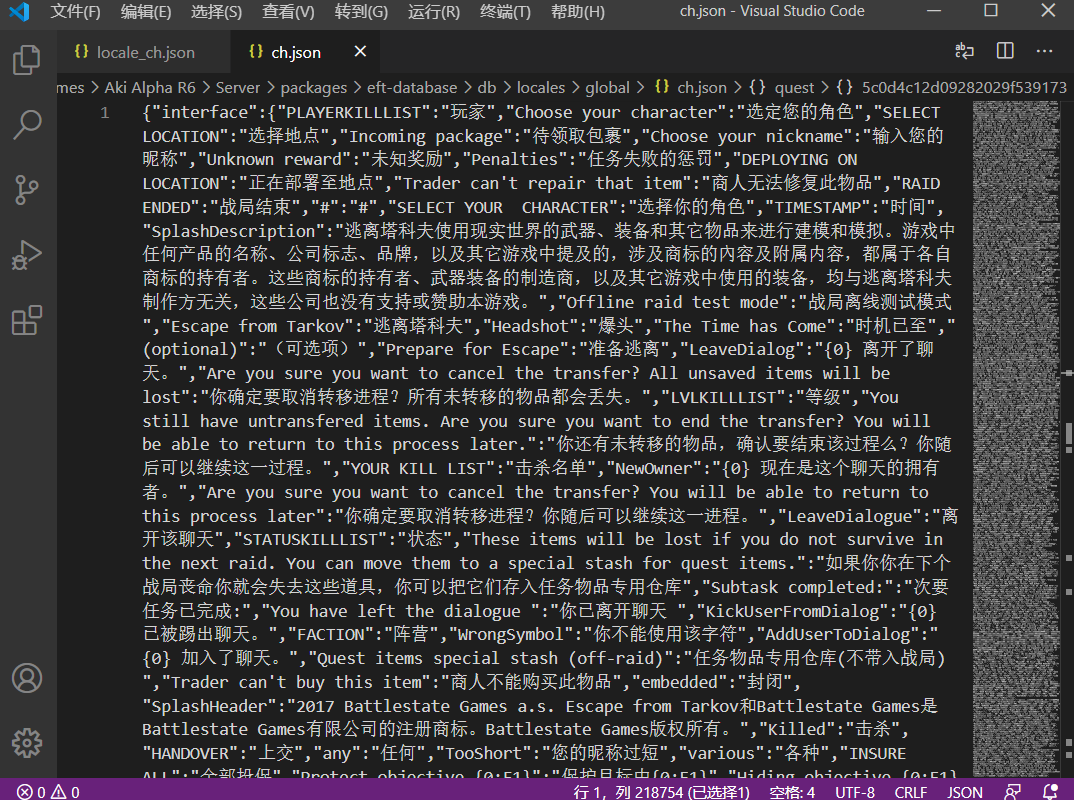Open the Problems panel via errors and warnings counter
Viewport: 1074px width, 800px height.
point(48,792)
